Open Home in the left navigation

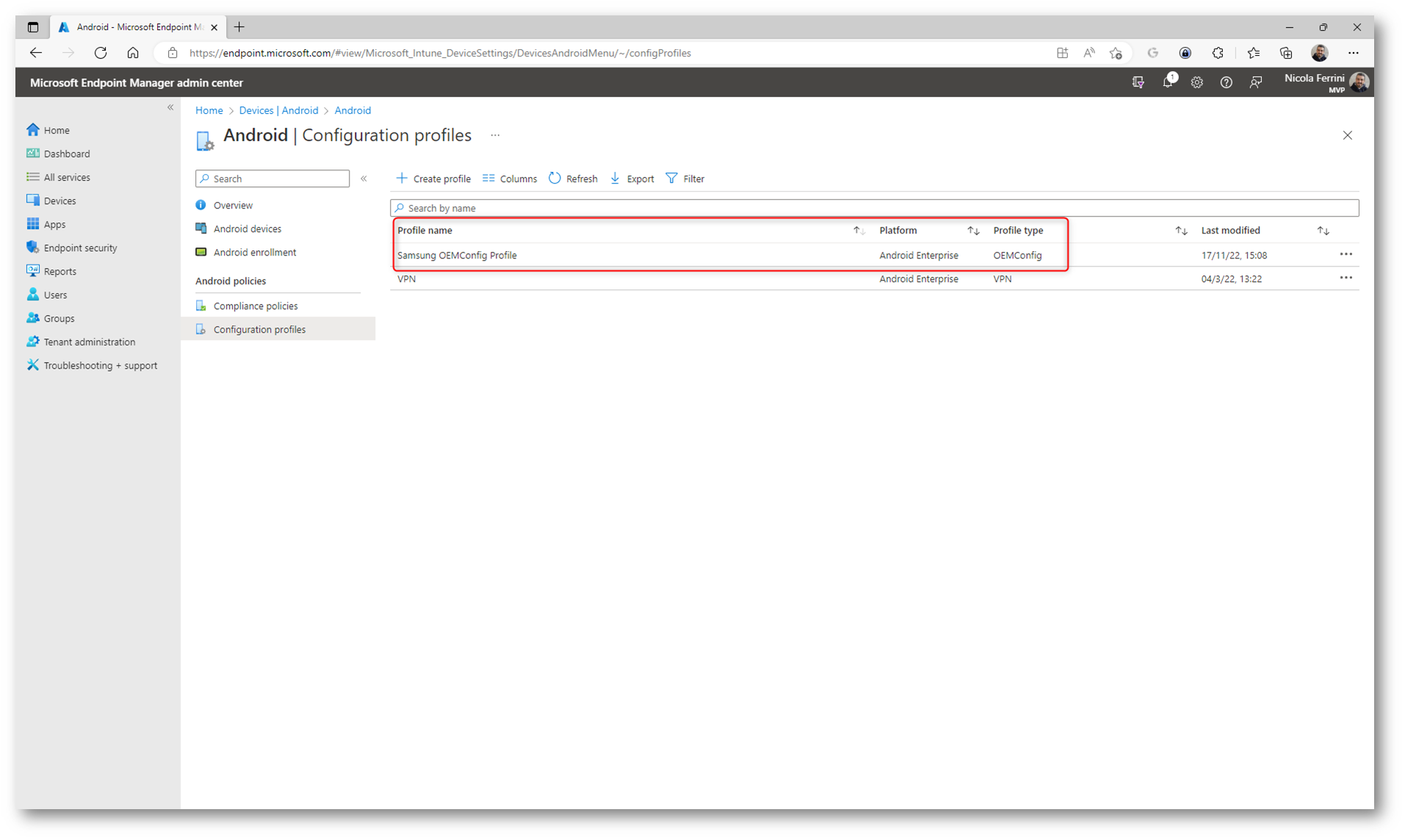pyautogui.click(x=57, y=130)
